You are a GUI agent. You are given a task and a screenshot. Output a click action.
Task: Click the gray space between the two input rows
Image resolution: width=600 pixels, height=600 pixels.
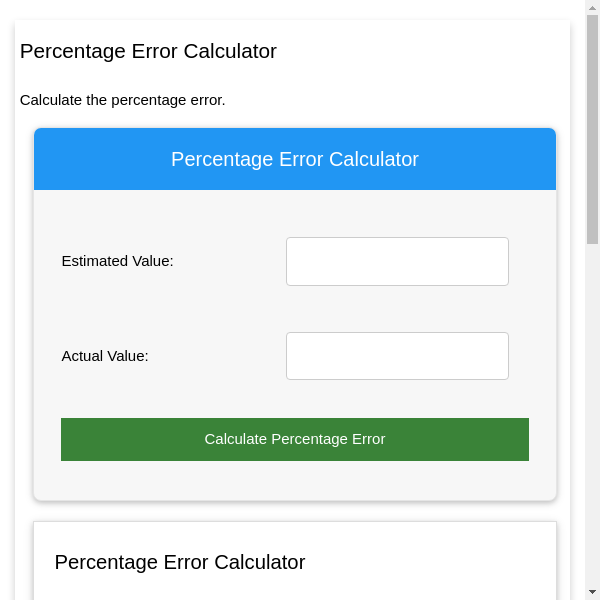pos(295,309)
